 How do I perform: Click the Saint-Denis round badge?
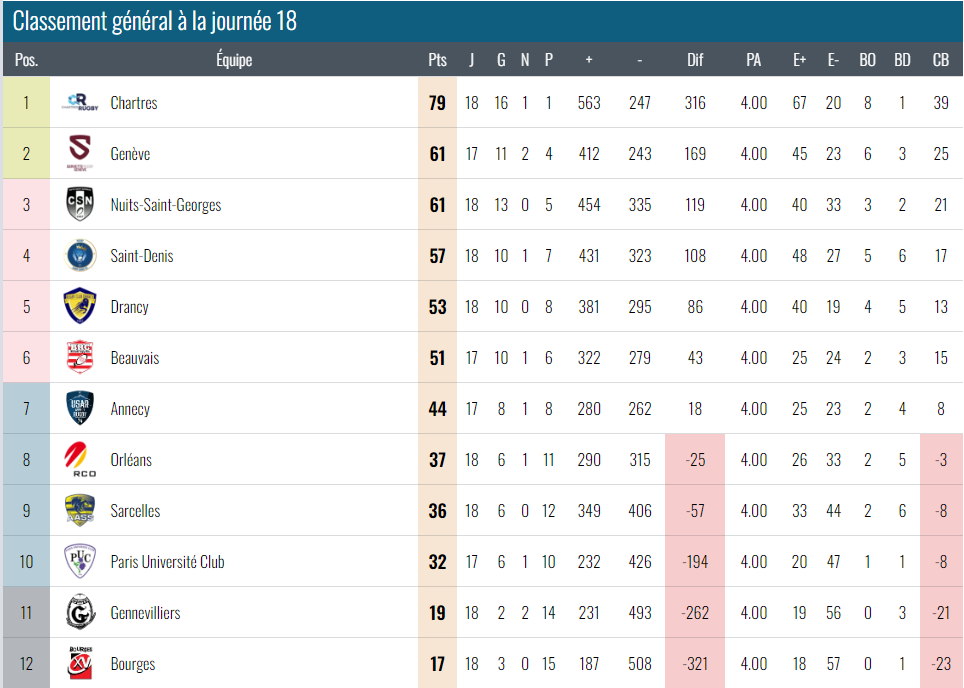(x=80, y=255)
